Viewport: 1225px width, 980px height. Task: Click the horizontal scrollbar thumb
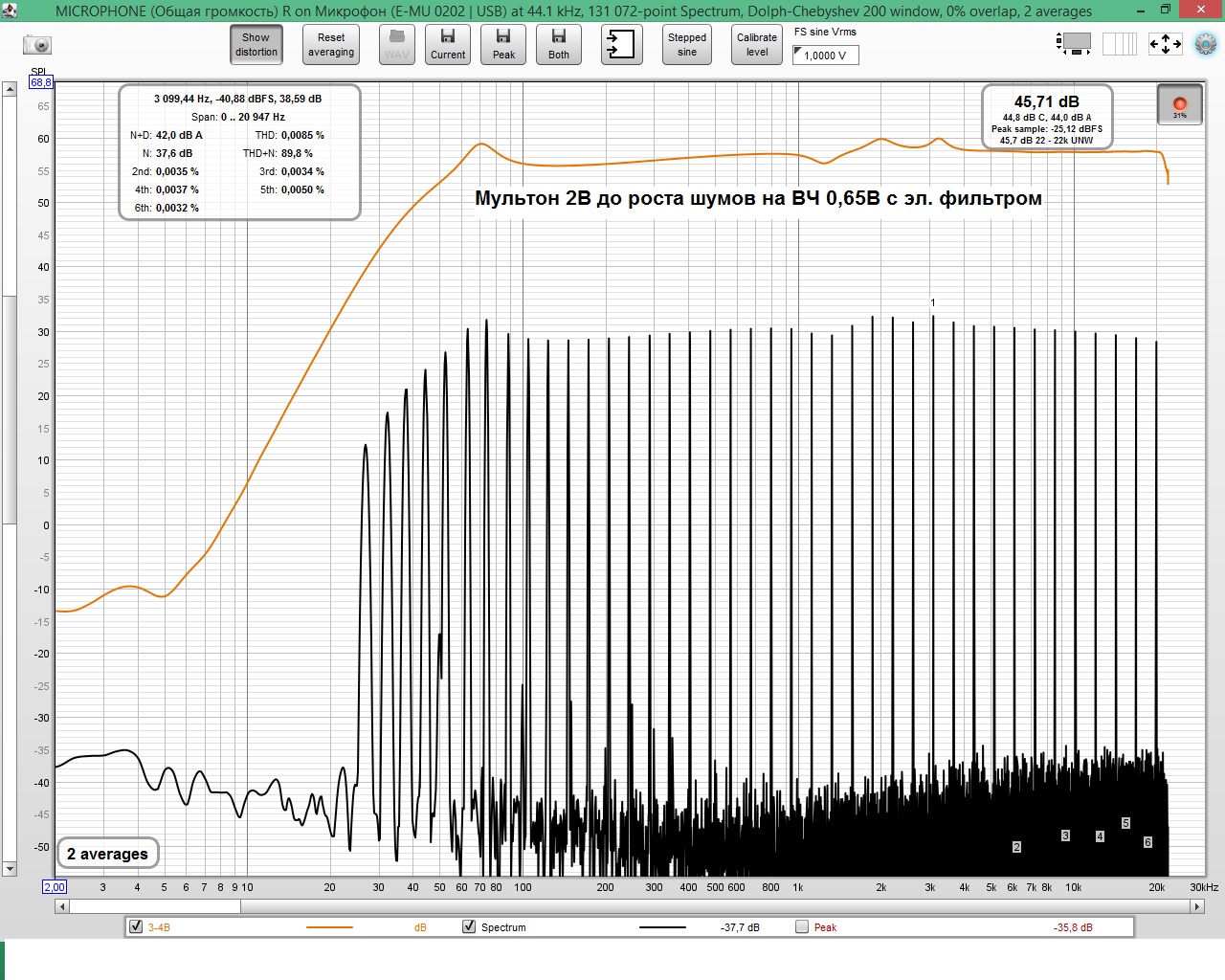tap(155, 906)
